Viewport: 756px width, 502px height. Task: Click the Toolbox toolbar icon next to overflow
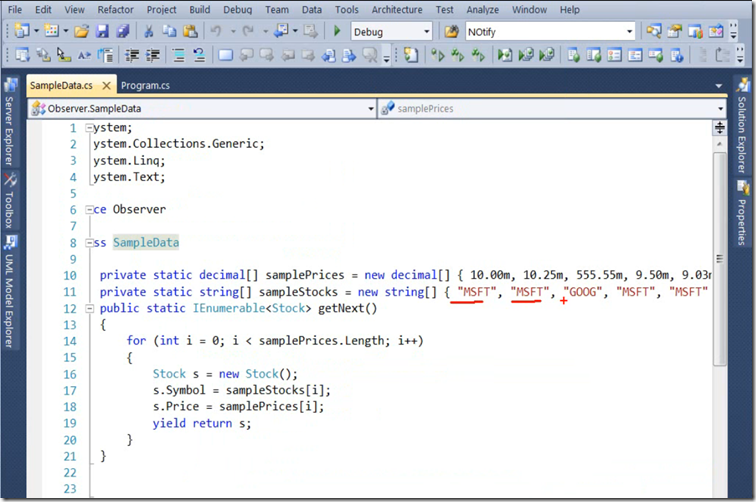[716, 32]
